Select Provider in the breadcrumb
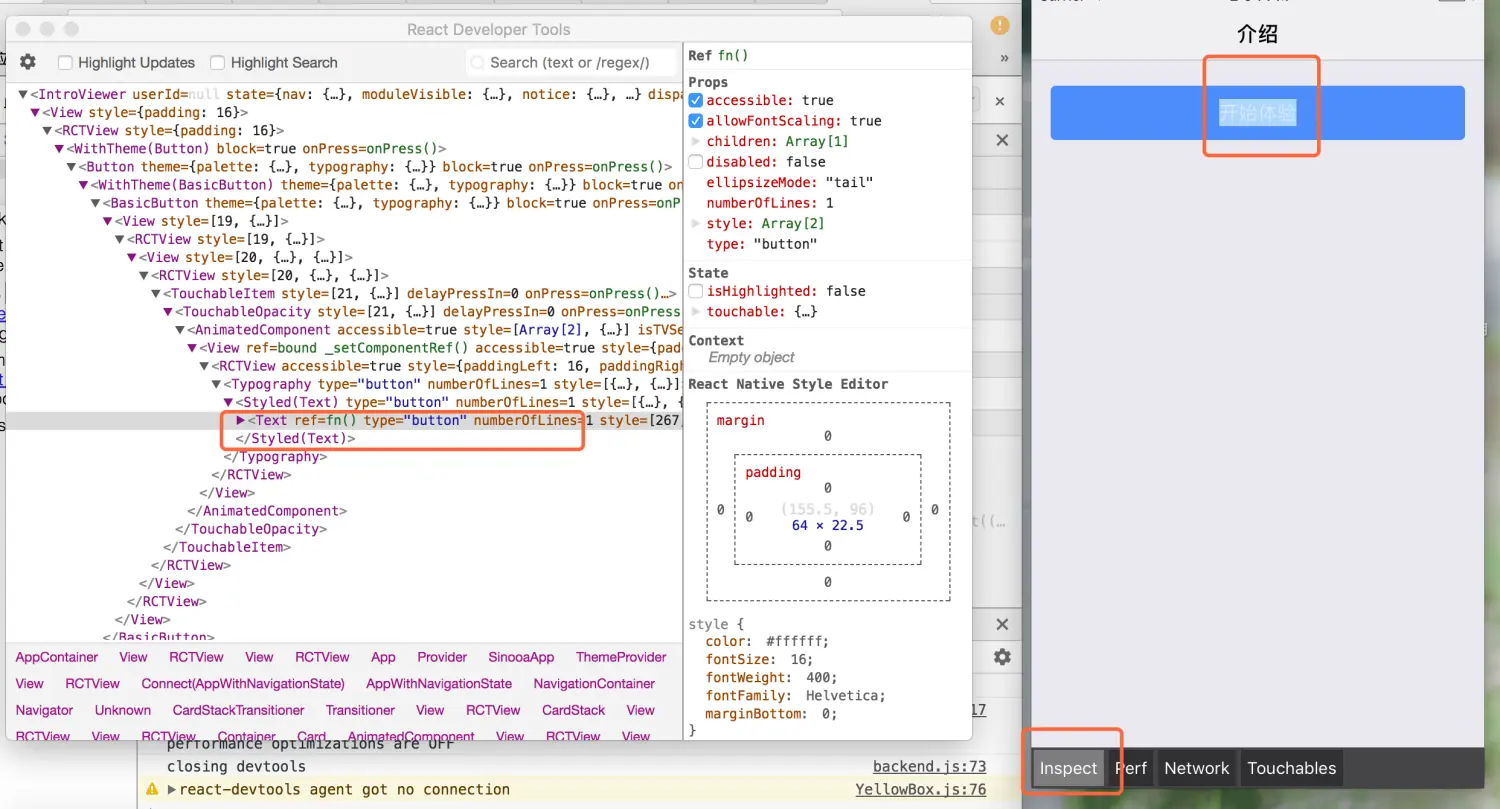The height and width of the screenshot is (809, 1500). [x=442, y=657]
